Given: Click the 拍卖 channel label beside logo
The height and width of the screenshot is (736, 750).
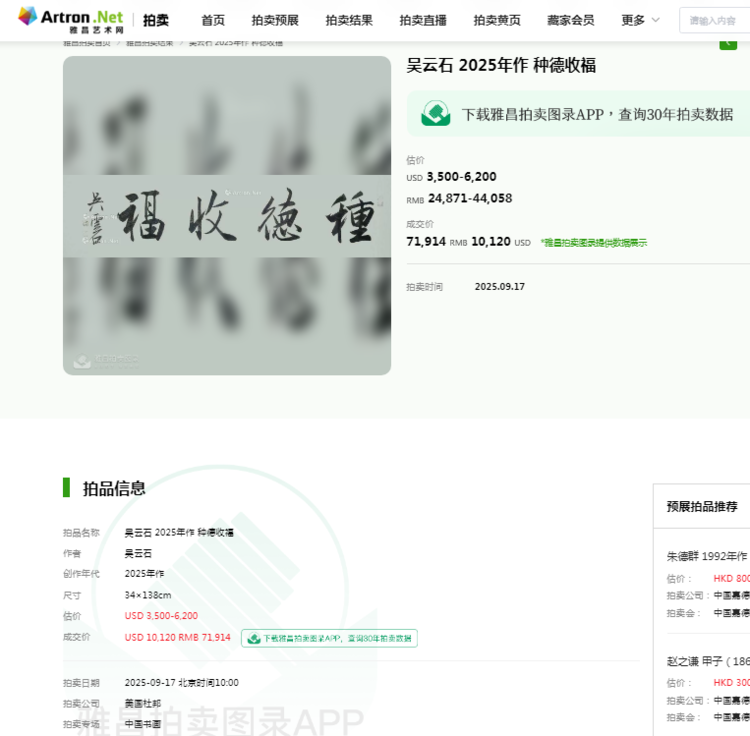Looking at the screenshot, I should (155, 20).
